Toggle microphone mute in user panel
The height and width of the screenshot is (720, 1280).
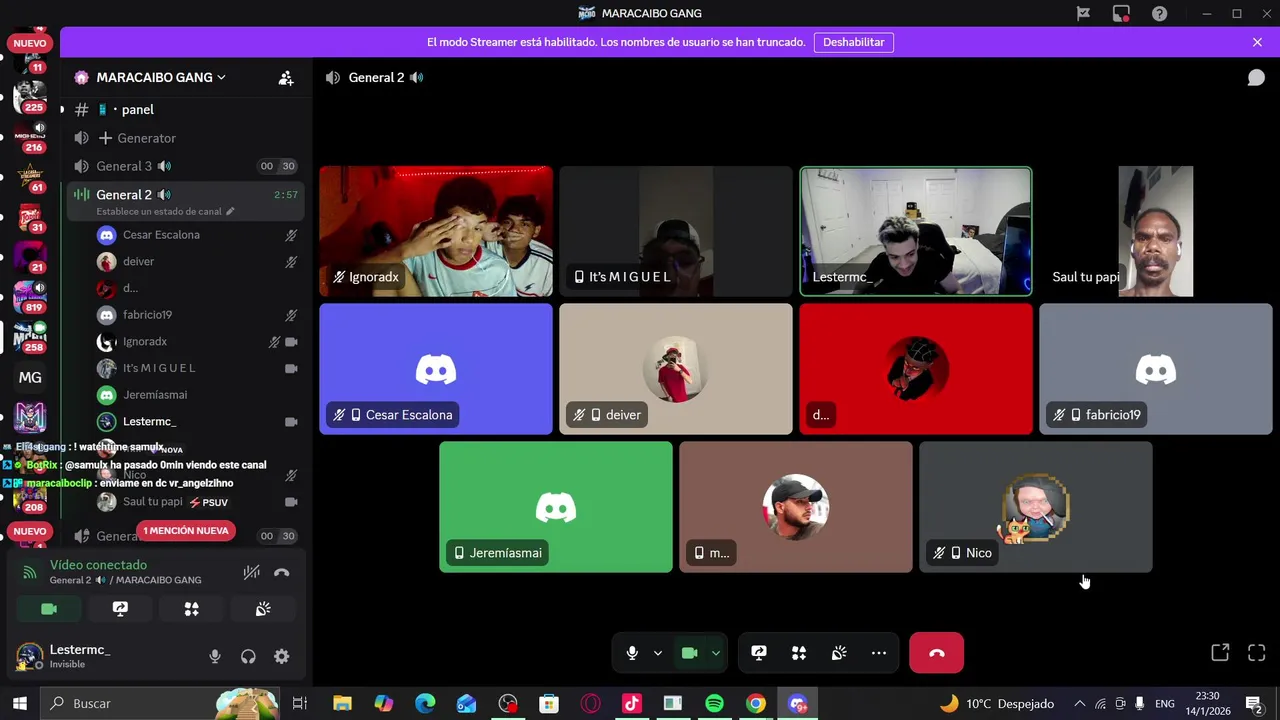[214, 657]
